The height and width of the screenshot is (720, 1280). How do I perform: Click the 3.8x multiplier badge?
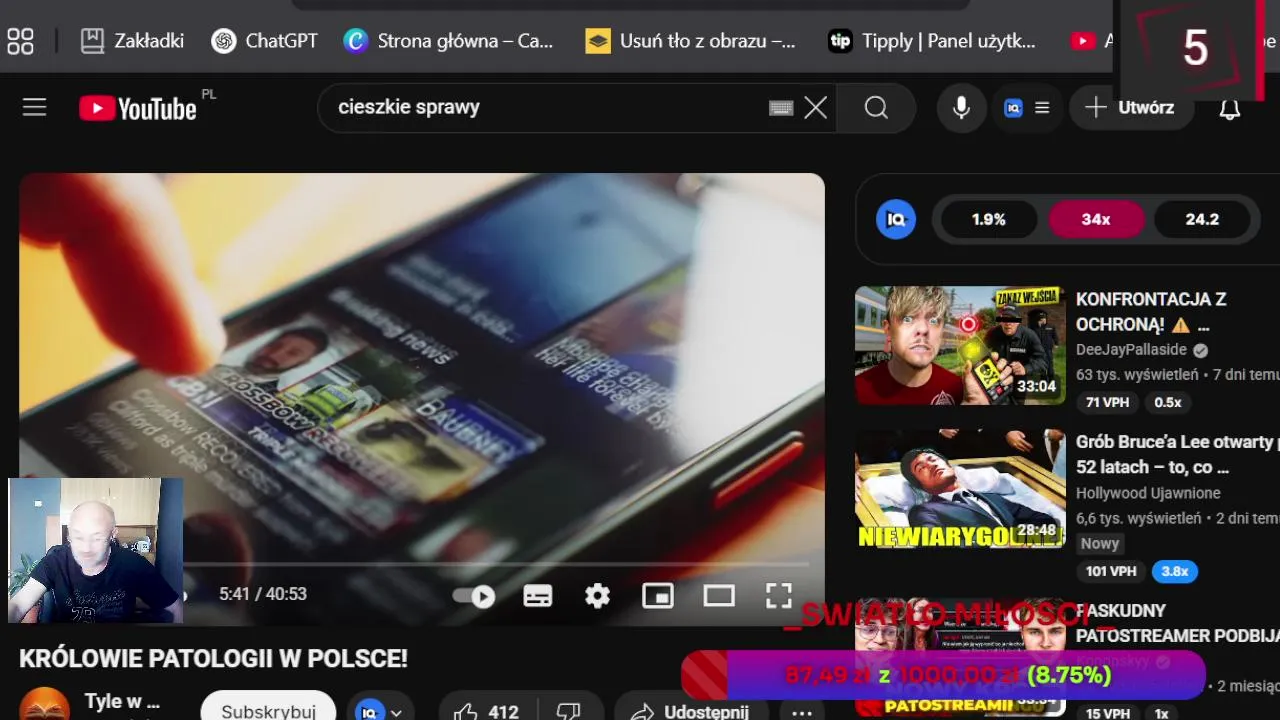[1175, 571]
